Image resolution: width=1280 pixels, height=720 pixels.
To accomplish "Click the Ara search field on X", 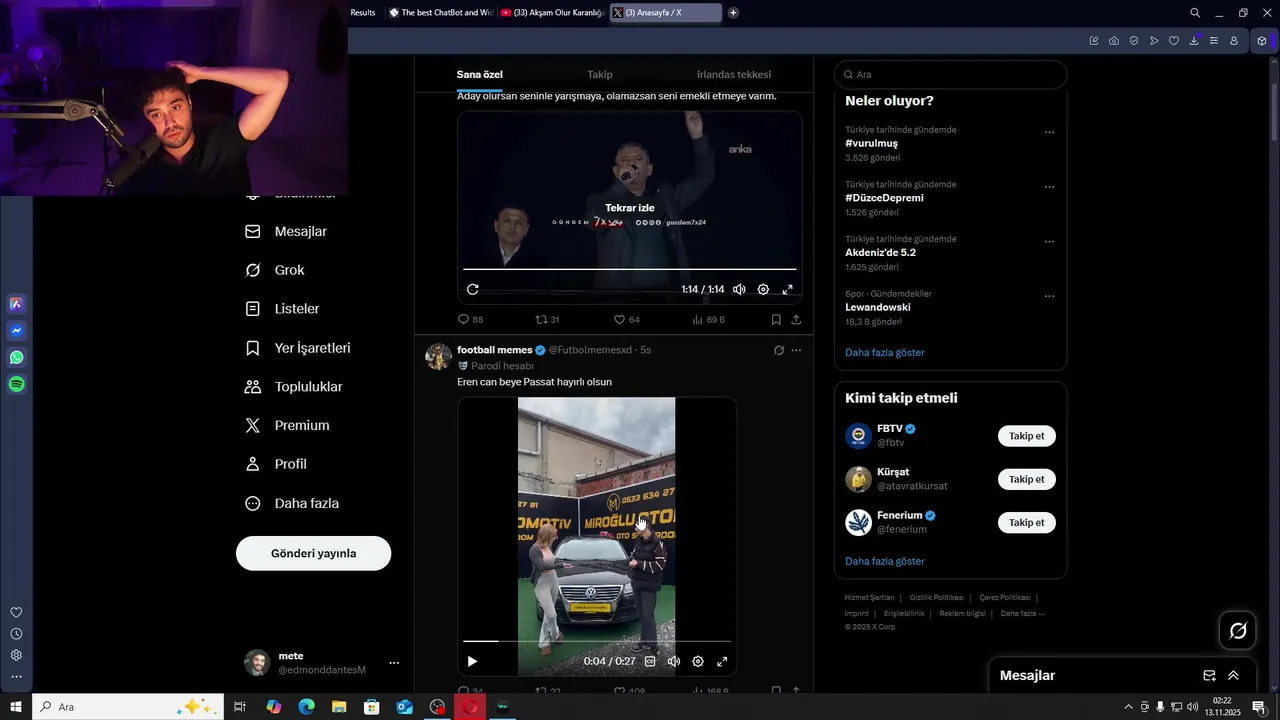I will pos(950,75).
